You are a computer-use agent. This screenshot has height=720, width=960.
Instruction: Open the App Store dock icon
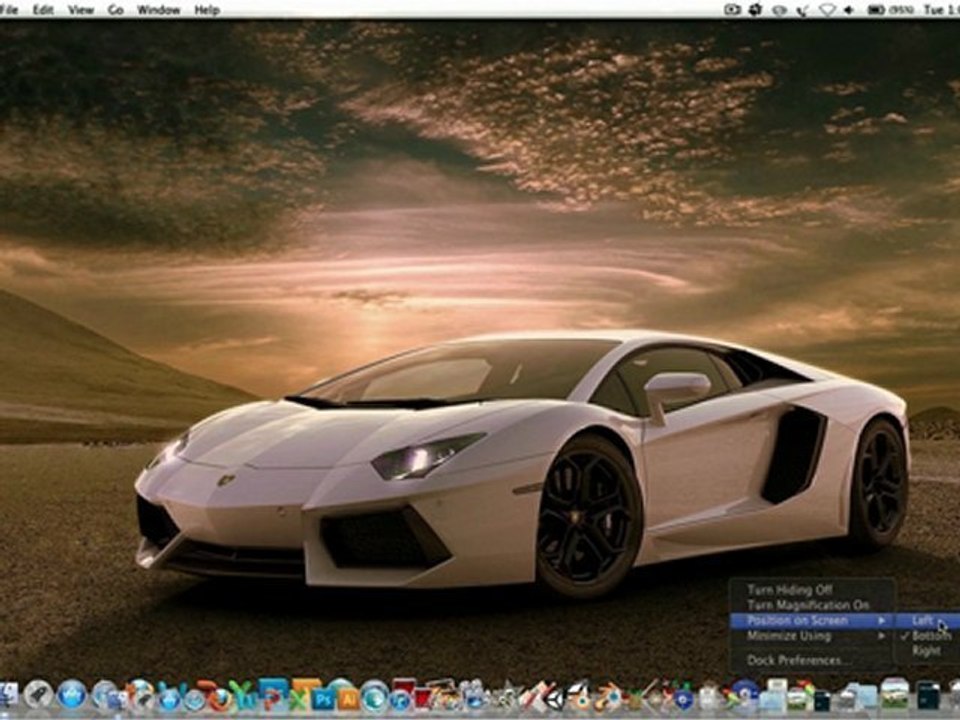click(72, 696)
